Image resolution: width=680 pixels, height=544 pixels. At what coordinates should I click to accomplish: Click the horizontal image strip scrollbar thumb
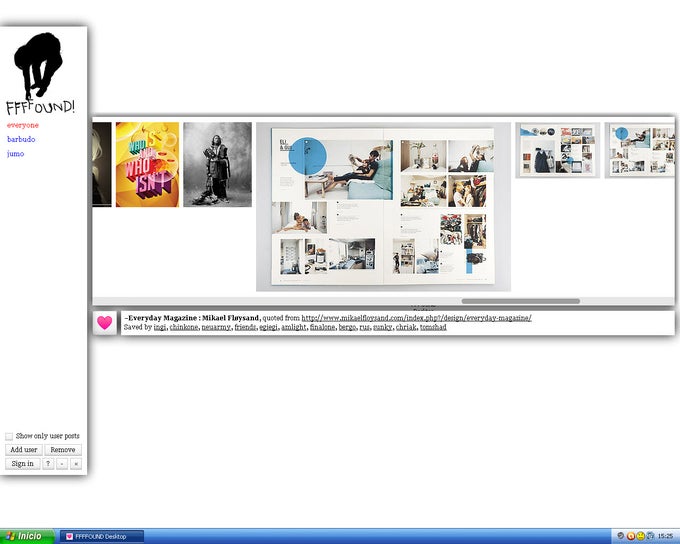(520, 301)
